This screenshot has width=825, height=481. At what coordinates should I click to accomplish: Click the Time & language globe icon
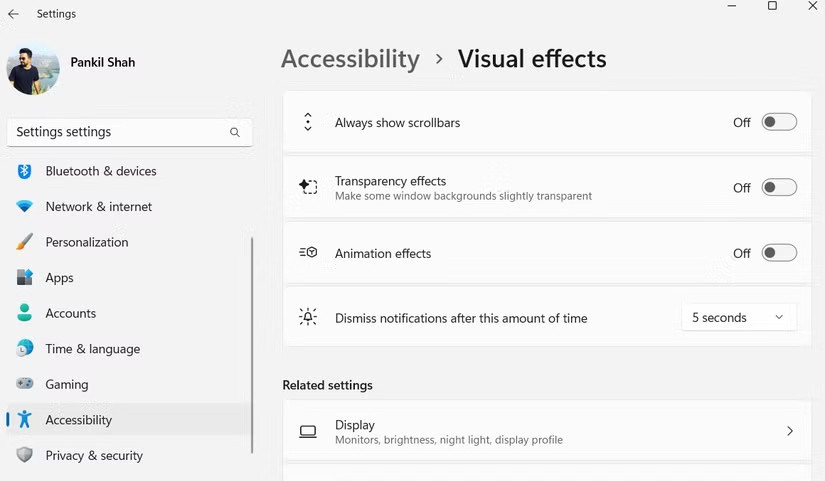(25, 349)
